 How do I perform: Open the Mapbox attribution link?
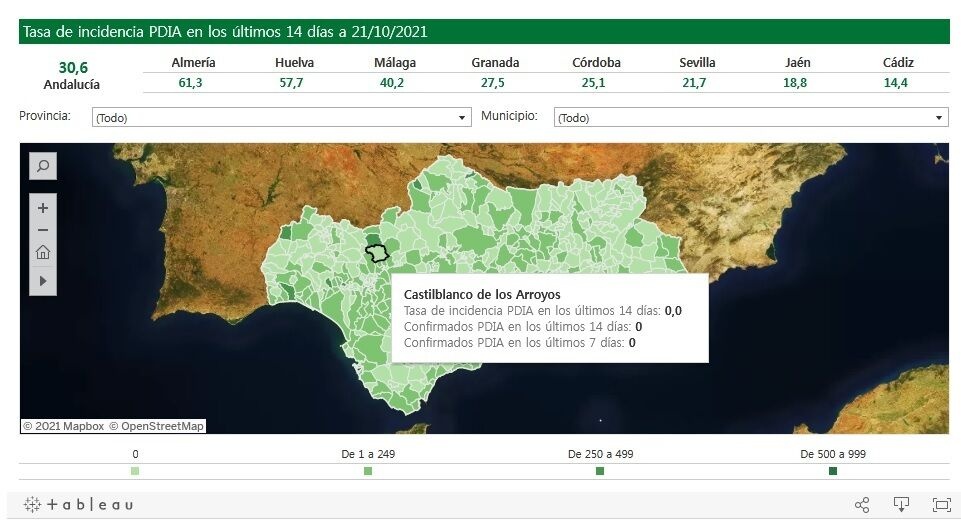click(63, 426)
